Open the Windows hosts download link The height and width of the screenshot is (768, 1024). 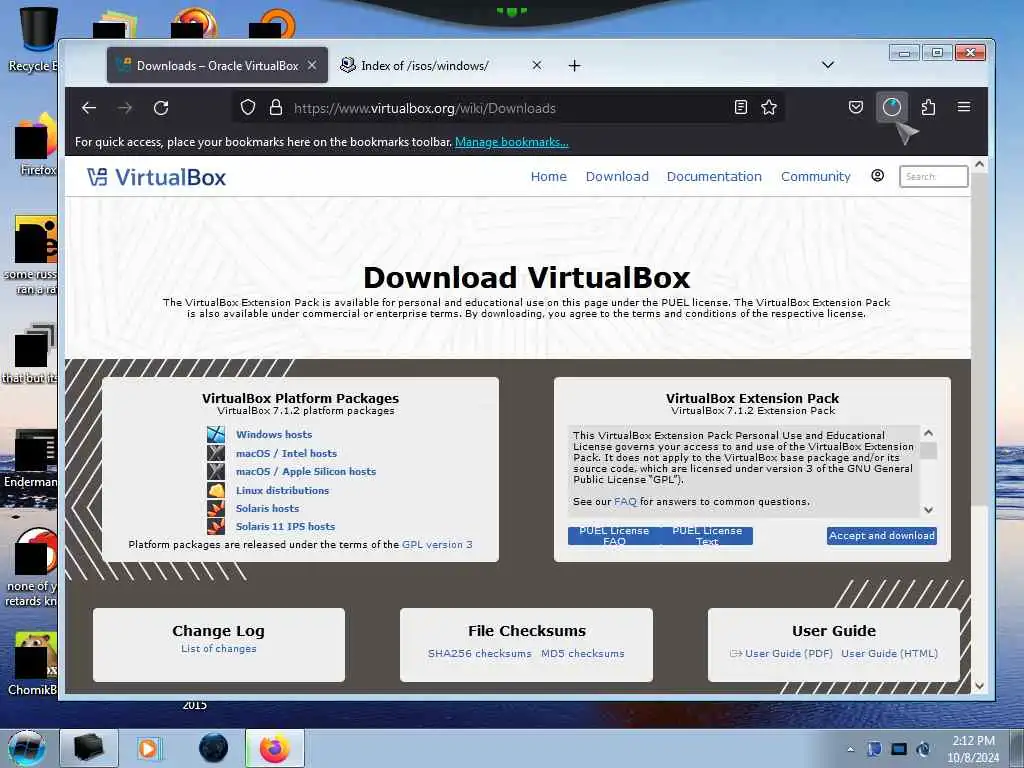274,434
